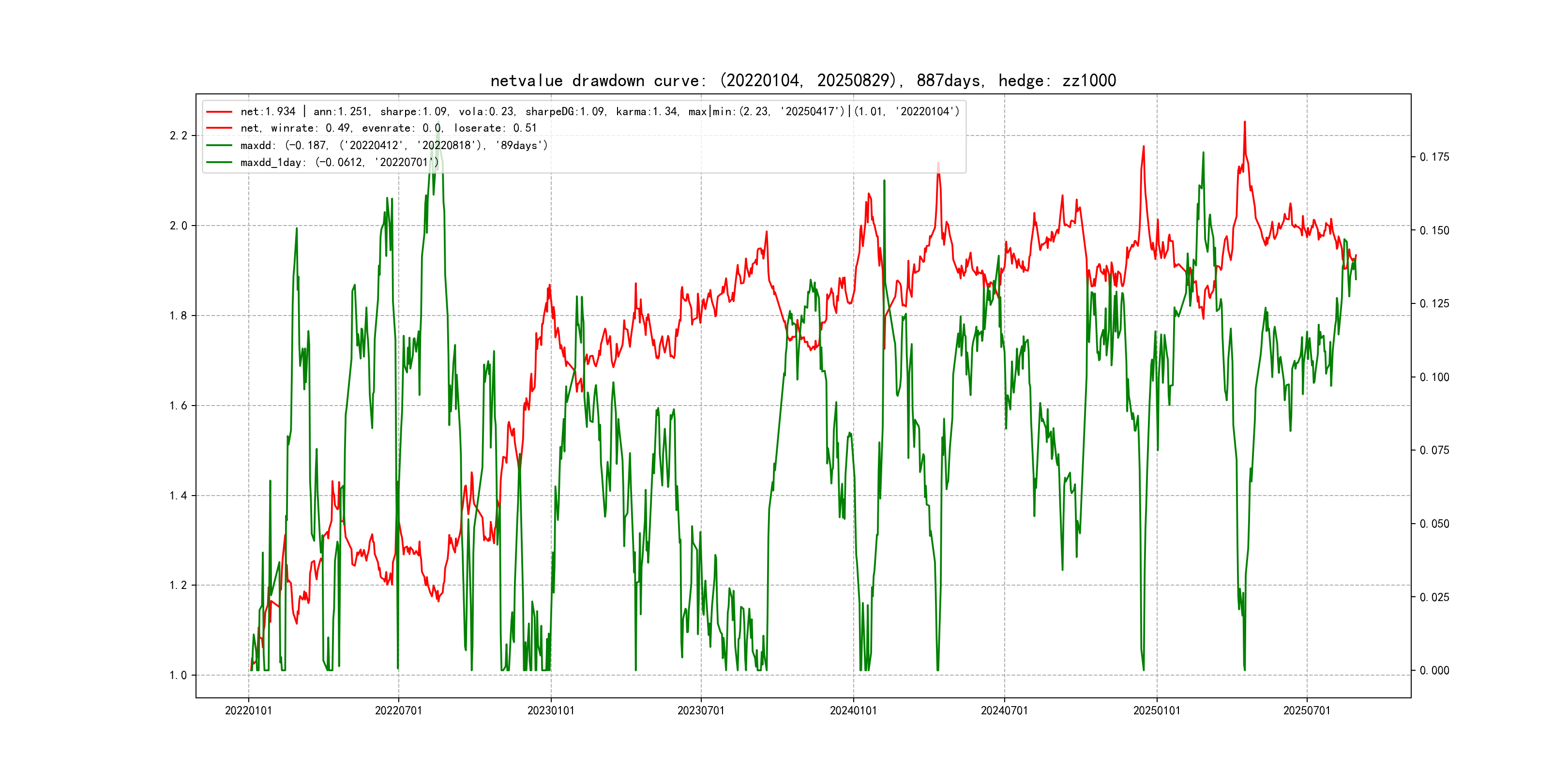Click the green swatch beside 'maxdd_1day' legend entry

[219, 163]
